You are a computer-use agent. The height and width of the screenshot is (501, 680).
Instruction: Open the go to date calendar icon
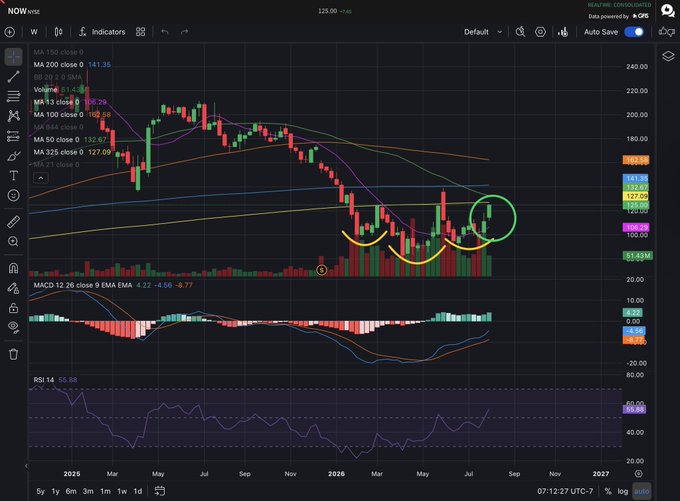pyautogui.click(x=160, y=491)
